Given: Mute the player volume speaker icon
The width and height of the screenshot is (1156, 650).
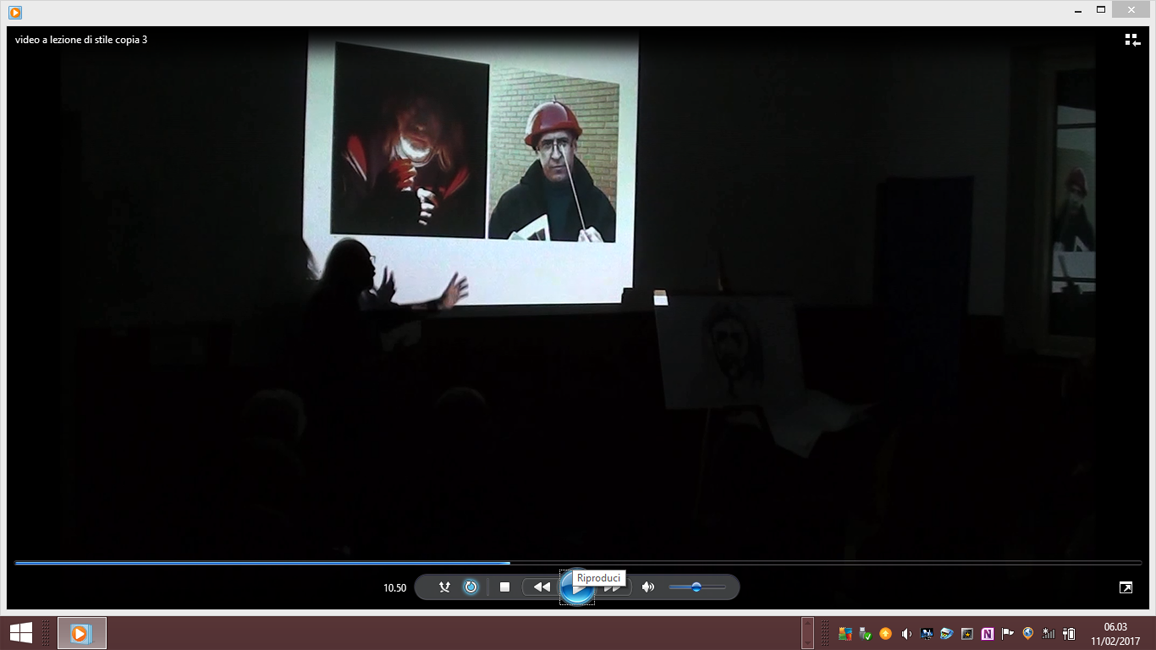Looking at the screenshot, I should pos(648,587).
